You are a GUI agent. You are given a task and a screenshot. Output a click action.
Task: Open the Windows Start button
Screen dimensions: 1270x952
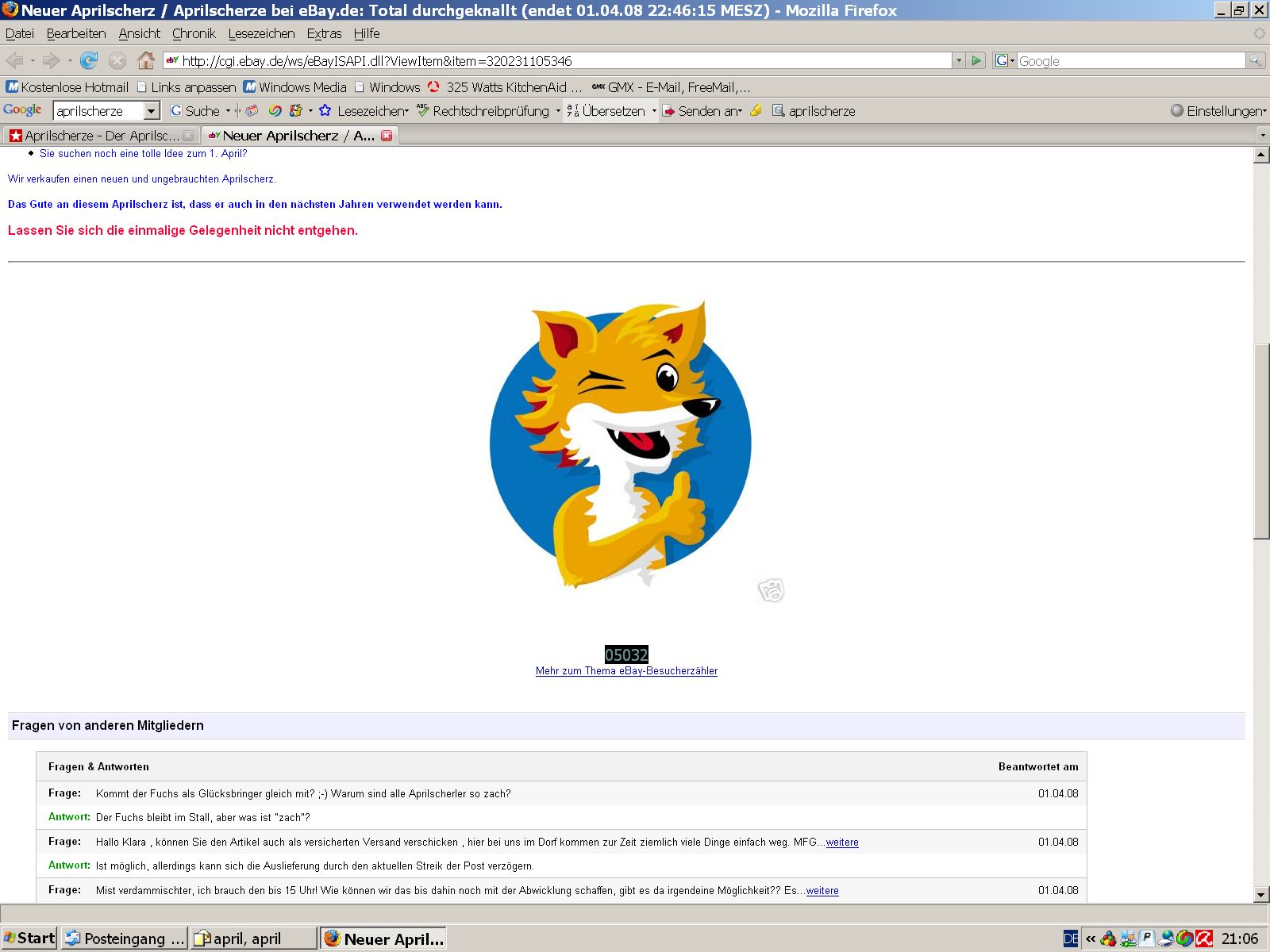(x=29, y=939)
